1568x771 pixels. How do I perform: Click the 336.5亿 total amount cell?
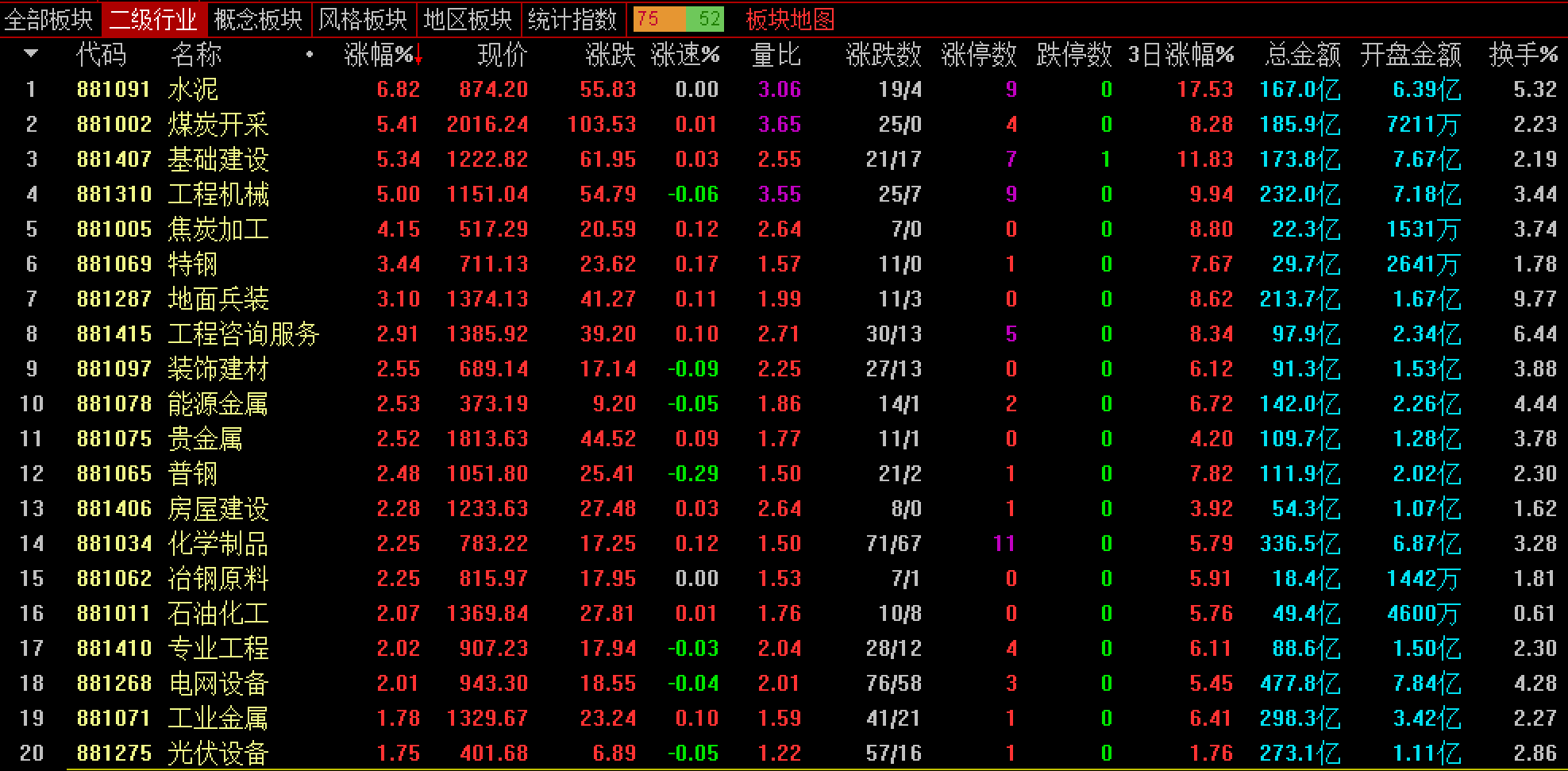click(x=1300, y=544)
